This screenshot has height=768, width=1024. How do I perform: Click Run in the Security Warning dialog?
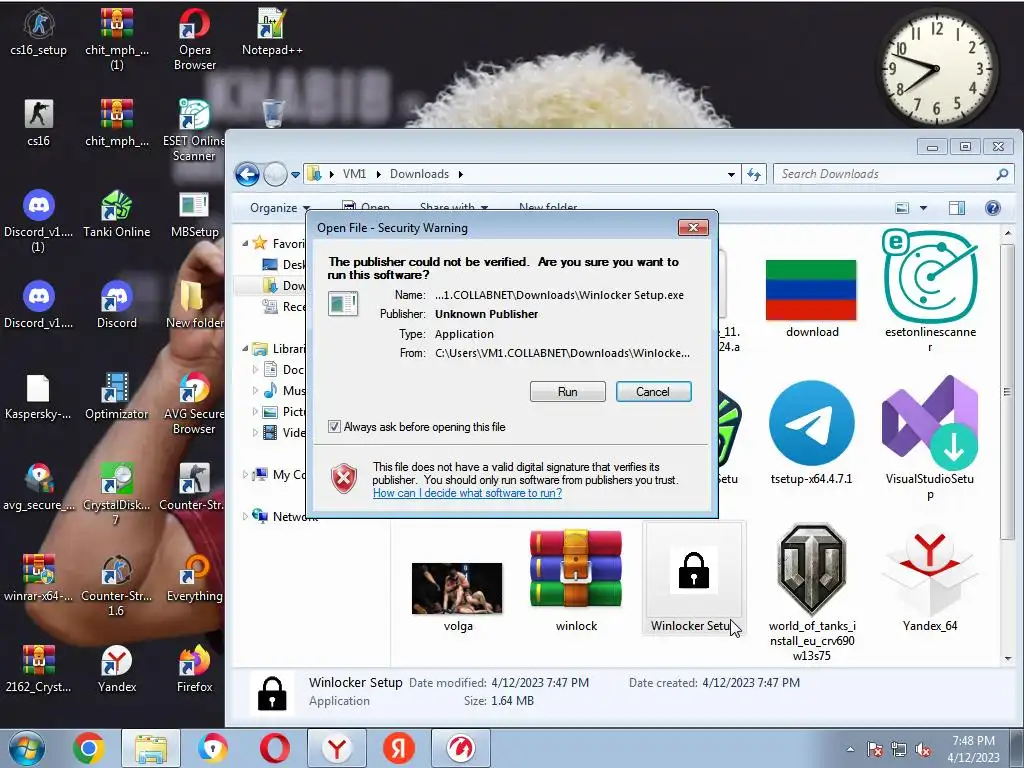click(568, 392)
